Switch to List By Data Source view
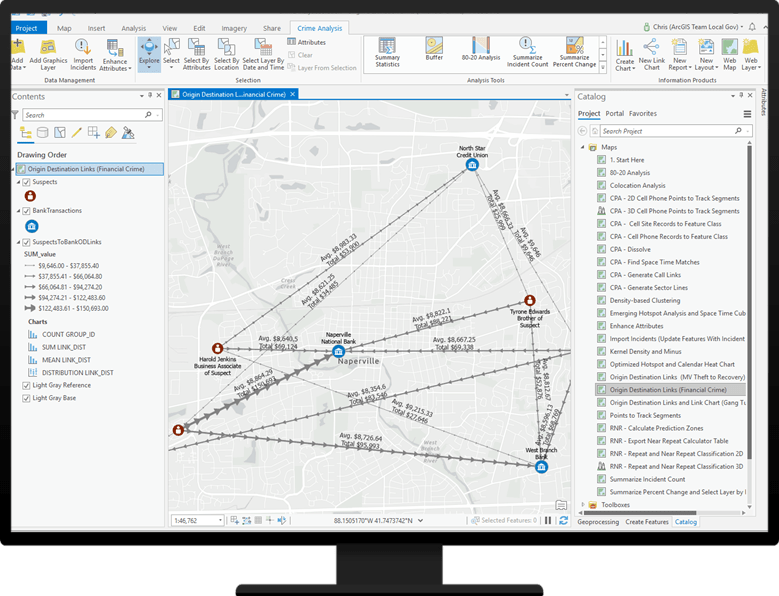This screenshot has height=596, width=779. click(43, 133)
